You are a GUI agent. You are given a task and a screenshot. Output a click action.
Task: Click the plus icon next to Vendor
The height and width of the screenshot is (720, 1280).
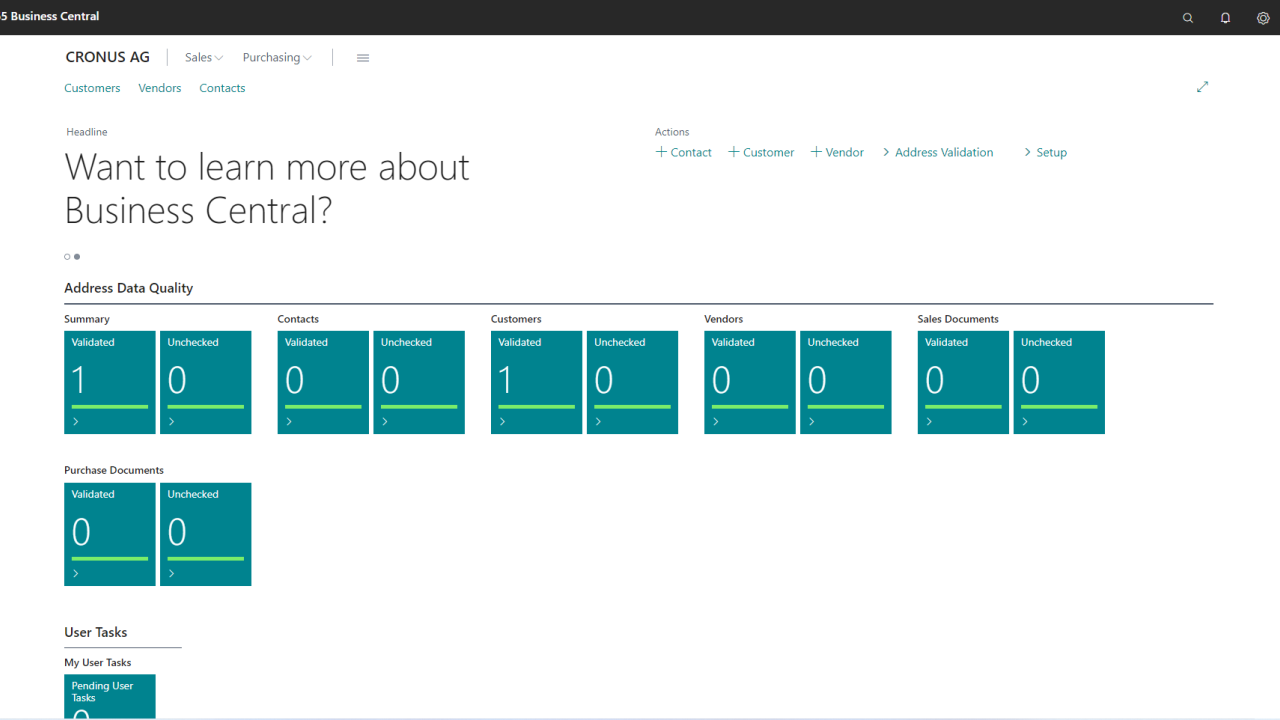tap(816, 152)
